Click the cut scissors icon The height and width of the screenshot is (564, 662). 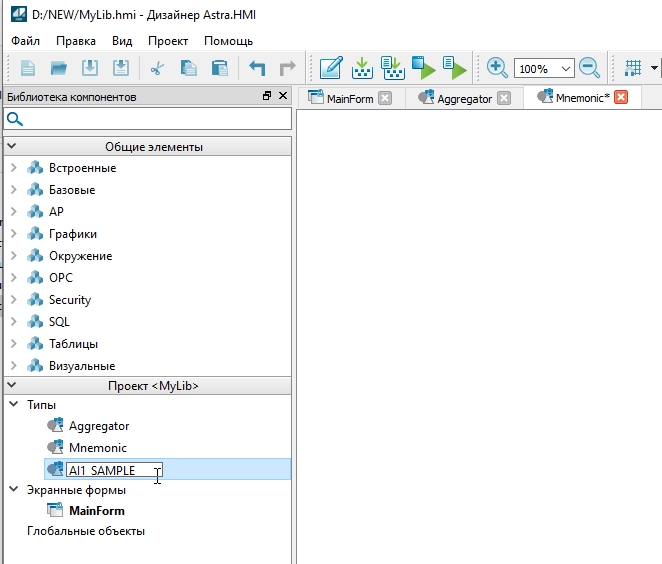(x=156, y=69)
